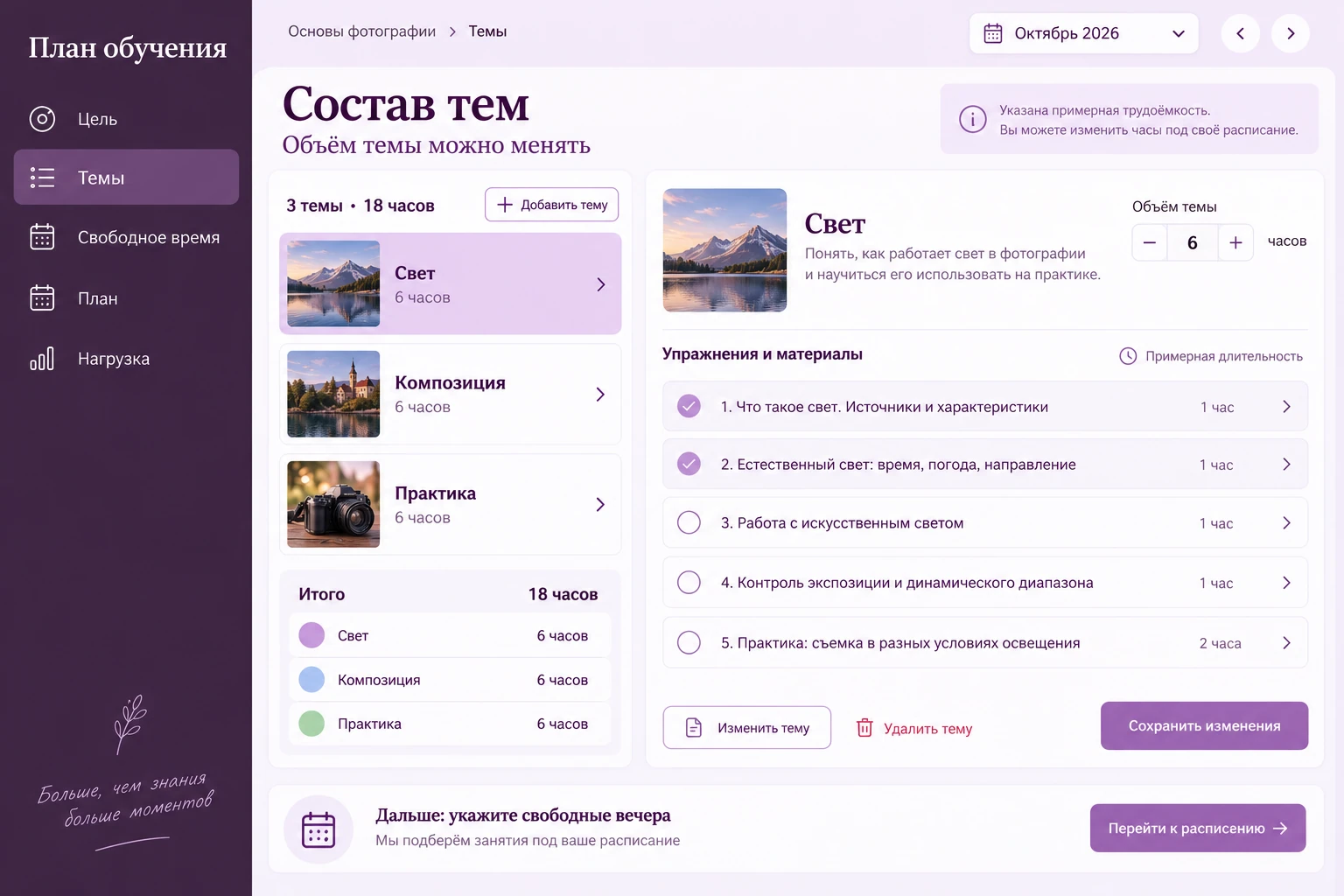Click the mountain lake thumbnail in Свет details
Image resolution: width=1344 pixels, height=896 pixels.
724,250
